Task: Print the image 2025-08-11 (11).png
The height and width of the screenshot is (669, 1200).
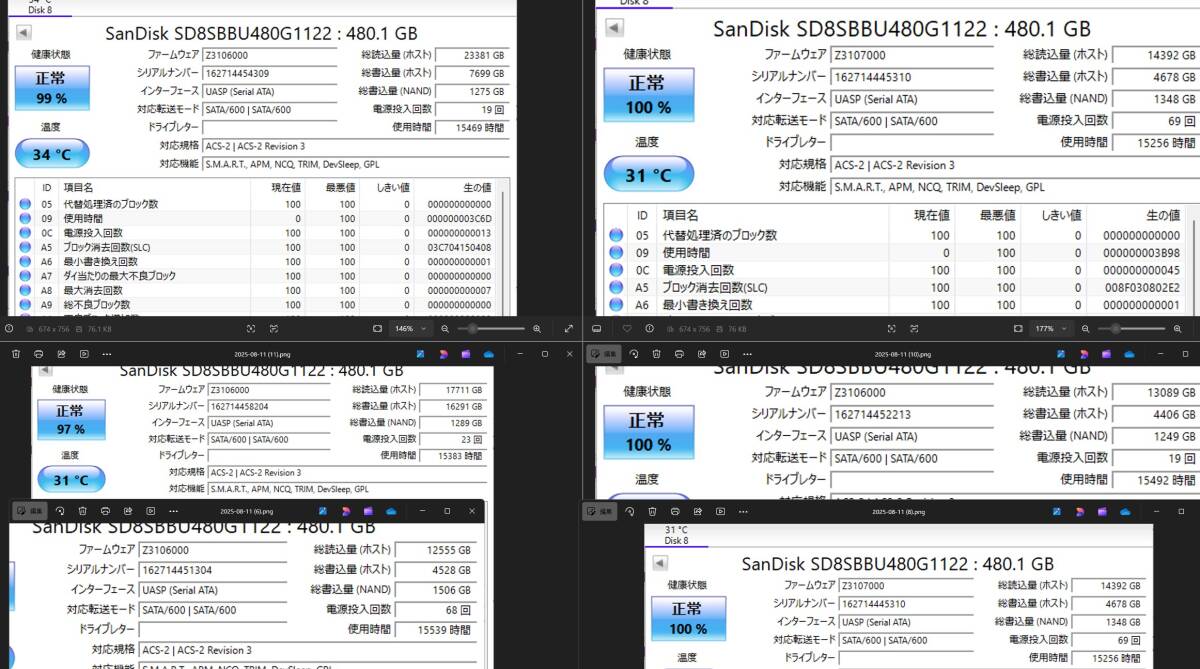Action: [x=39, y=354]
